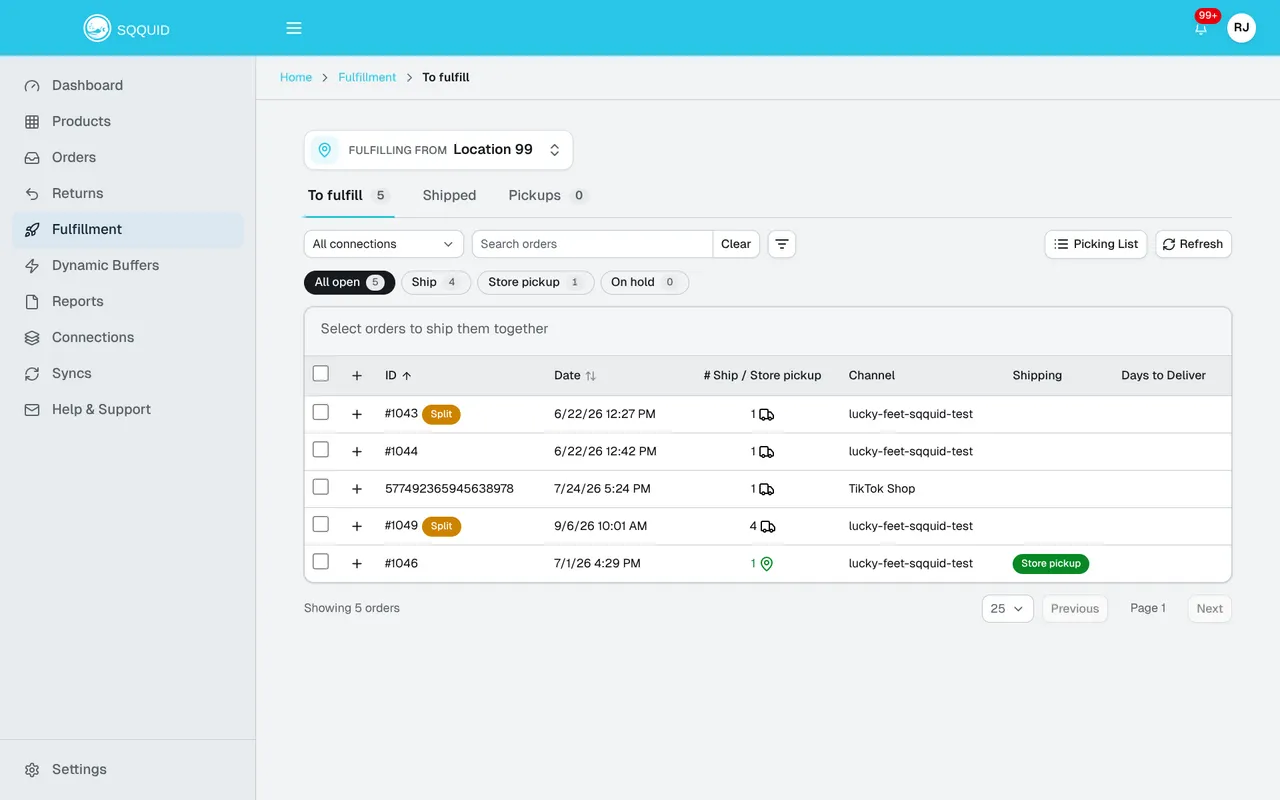Toggle the select-all orders checkbox
Screen dimensions: 1280x800
[321, 374]
